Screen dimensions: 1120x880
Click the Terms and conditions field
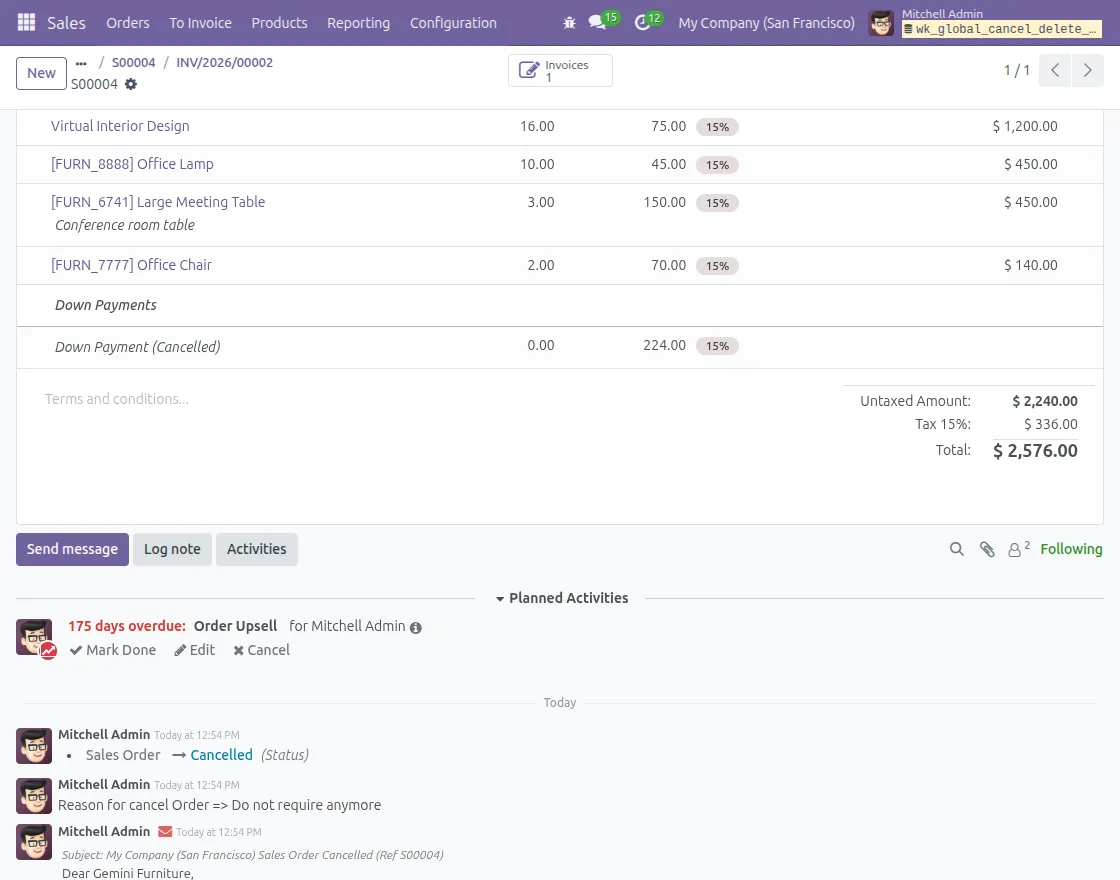point(117,399)
